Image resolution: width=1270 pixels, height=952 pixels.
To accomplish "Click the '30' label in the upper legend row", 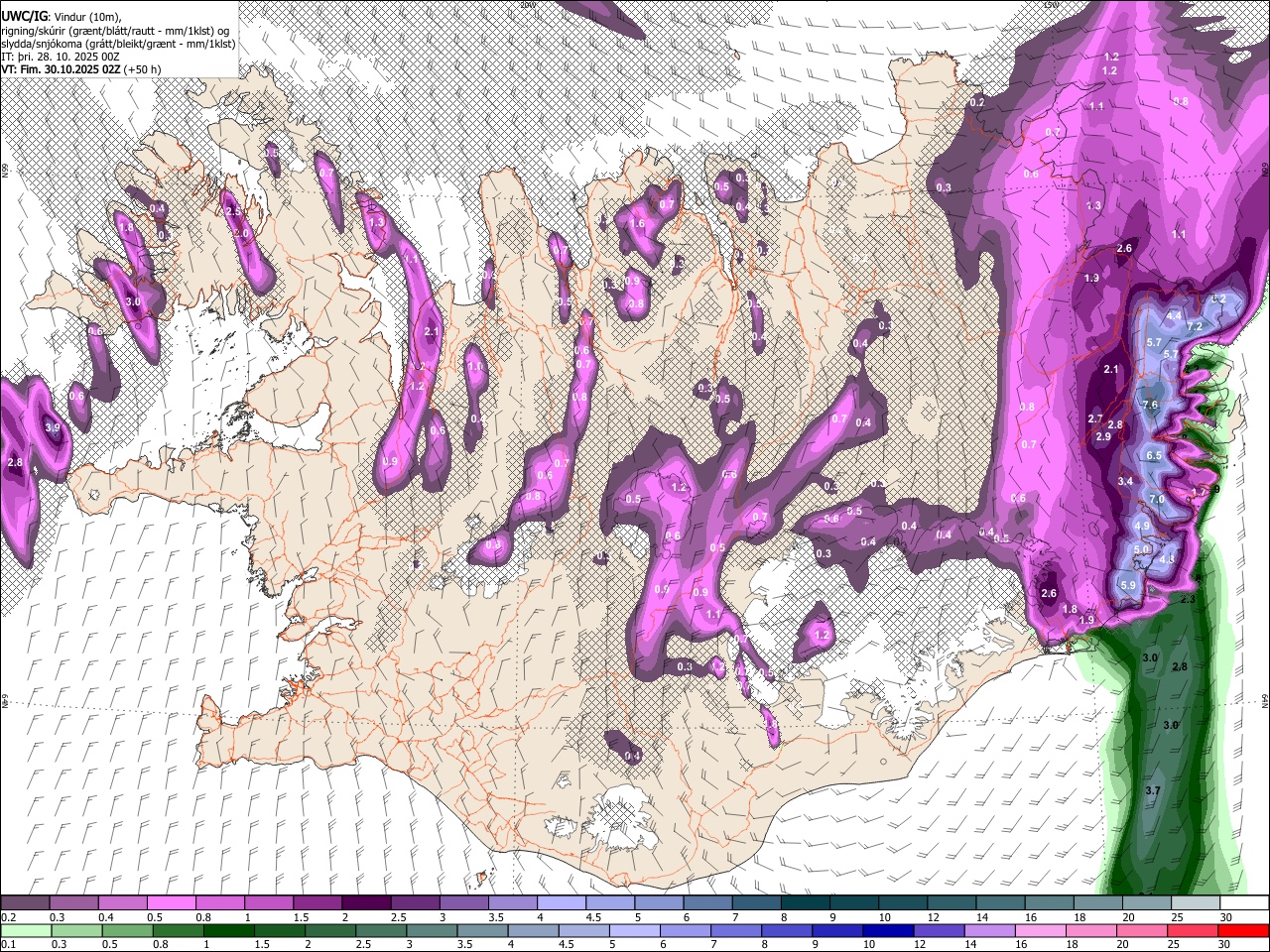I will 1226,917.
